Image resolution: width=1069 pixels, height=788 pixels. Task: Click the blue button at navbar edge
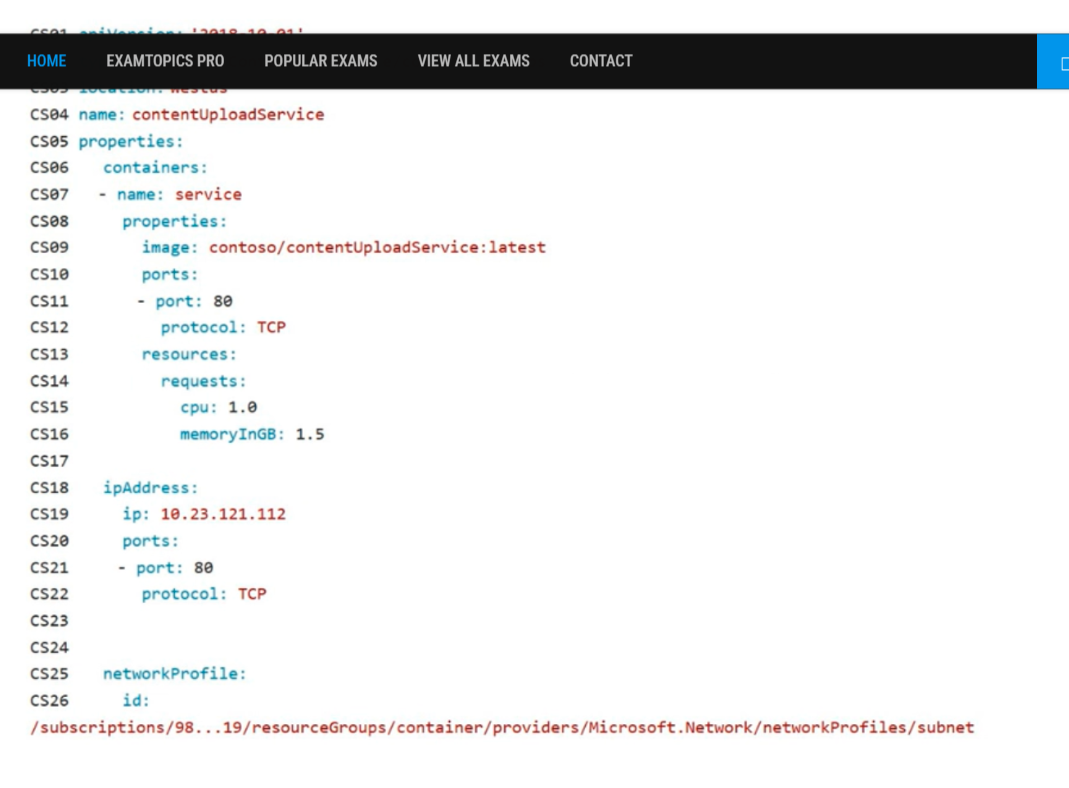pos(1053,61)
